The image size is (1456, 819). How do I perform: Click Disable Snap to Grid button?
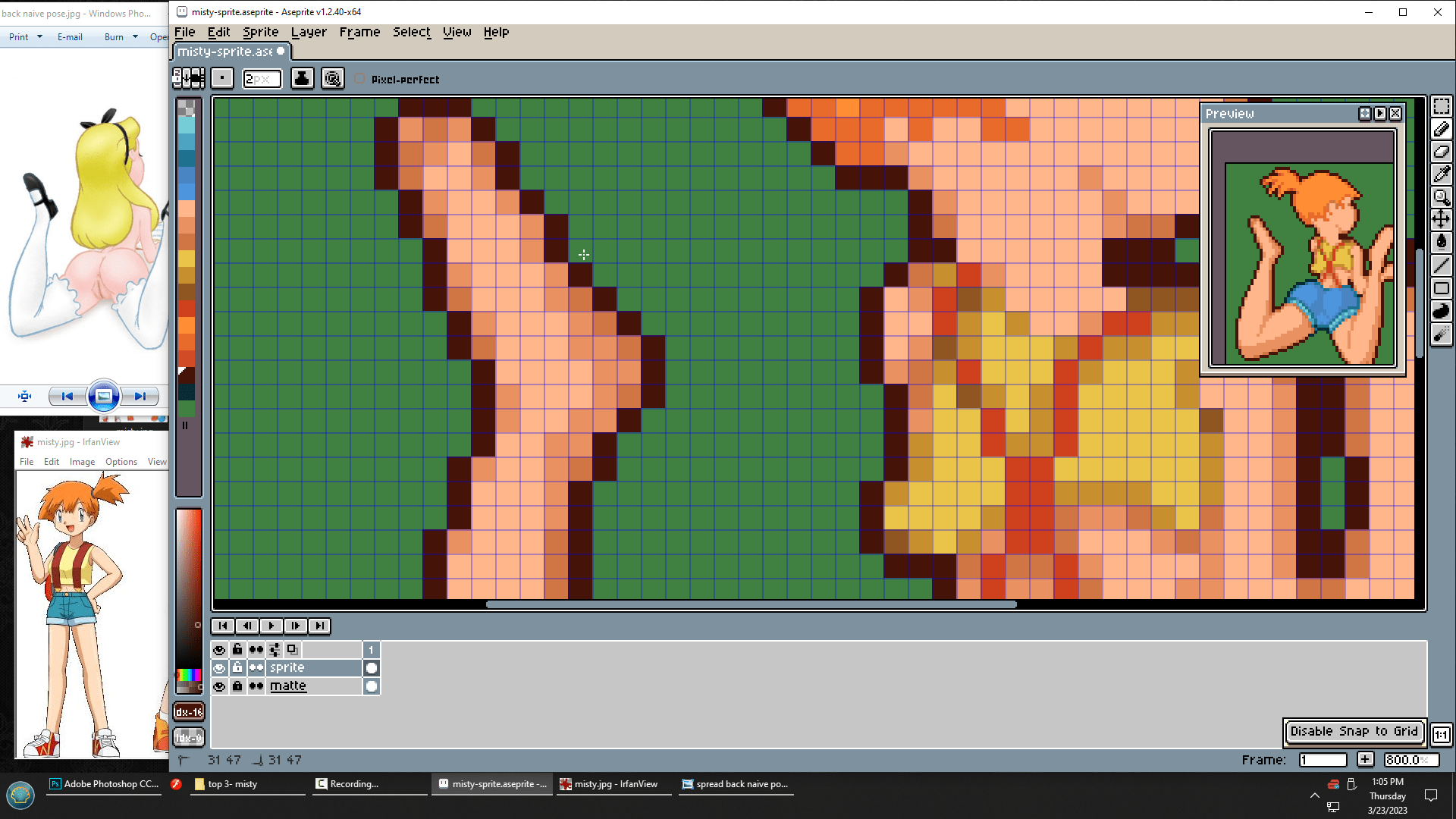1354,731
